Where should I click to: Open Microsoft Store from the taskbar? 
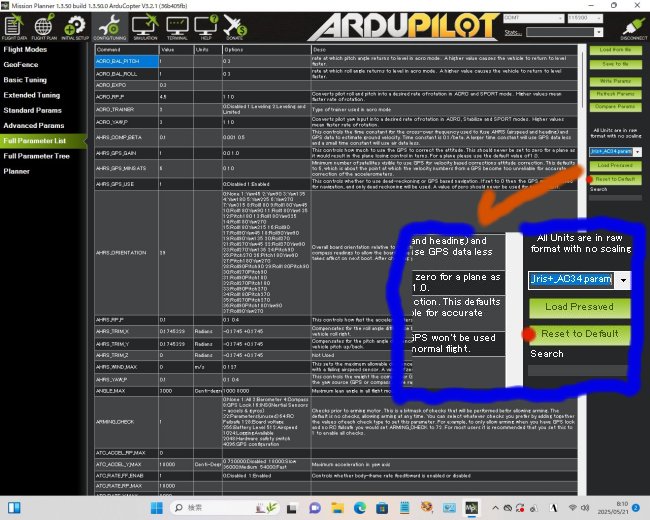382,508
